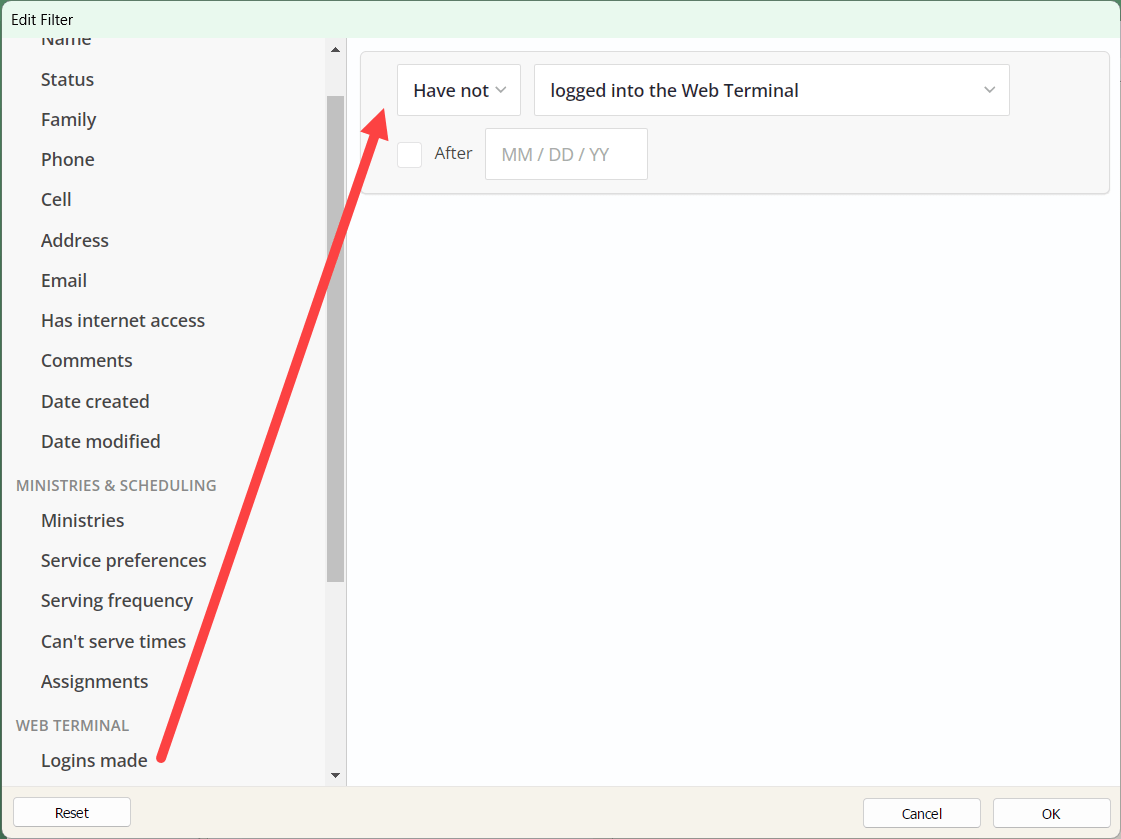Select the Logins made filter field

point(94,760)
